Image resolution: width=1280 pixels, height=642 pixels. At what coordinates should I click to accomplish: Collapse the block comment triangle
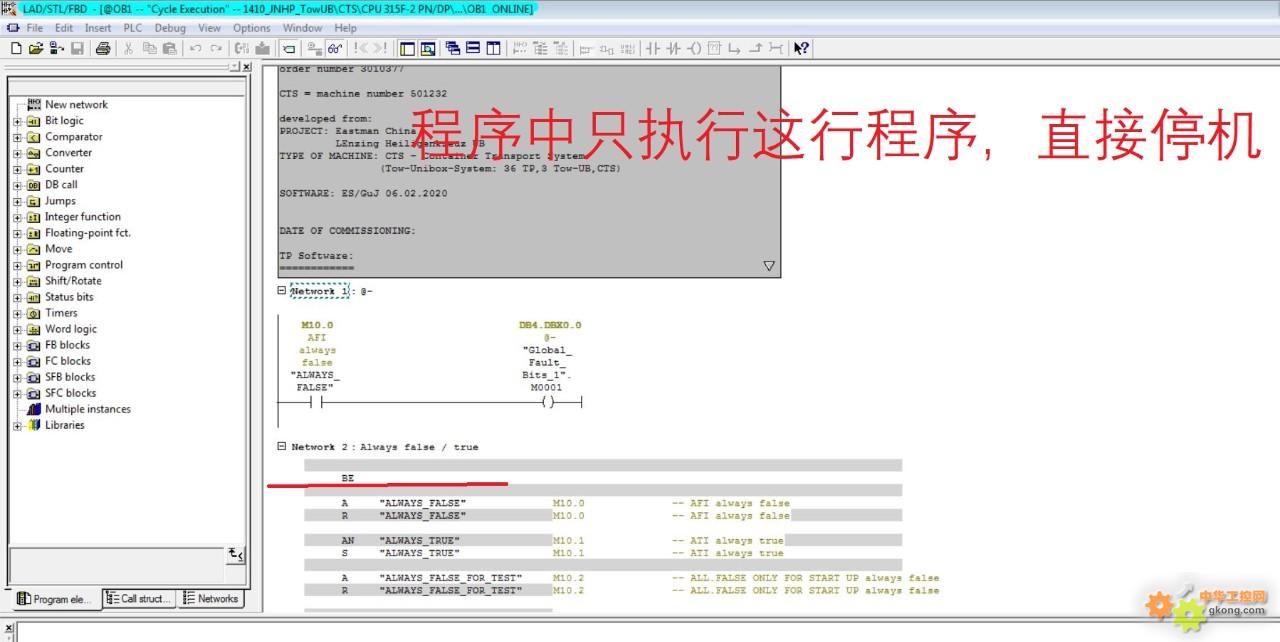tap(769, 266)
